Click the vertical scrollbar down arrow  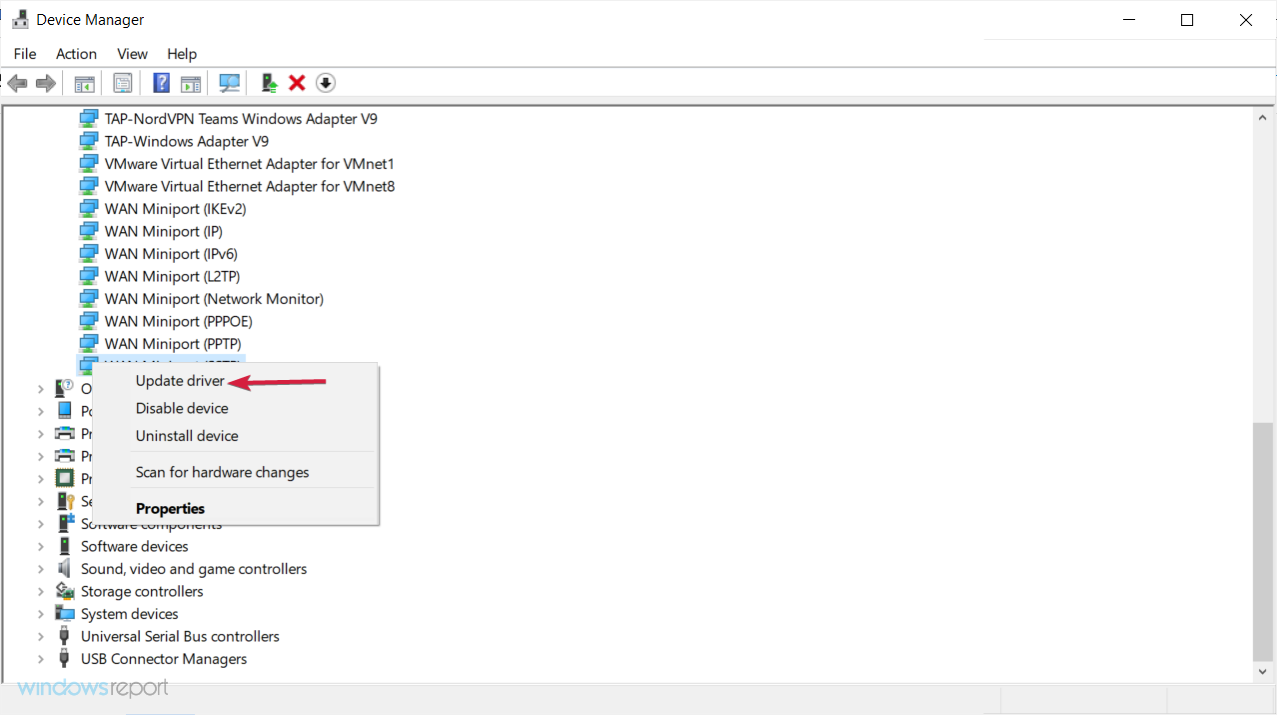click(x=1264, y=672)
